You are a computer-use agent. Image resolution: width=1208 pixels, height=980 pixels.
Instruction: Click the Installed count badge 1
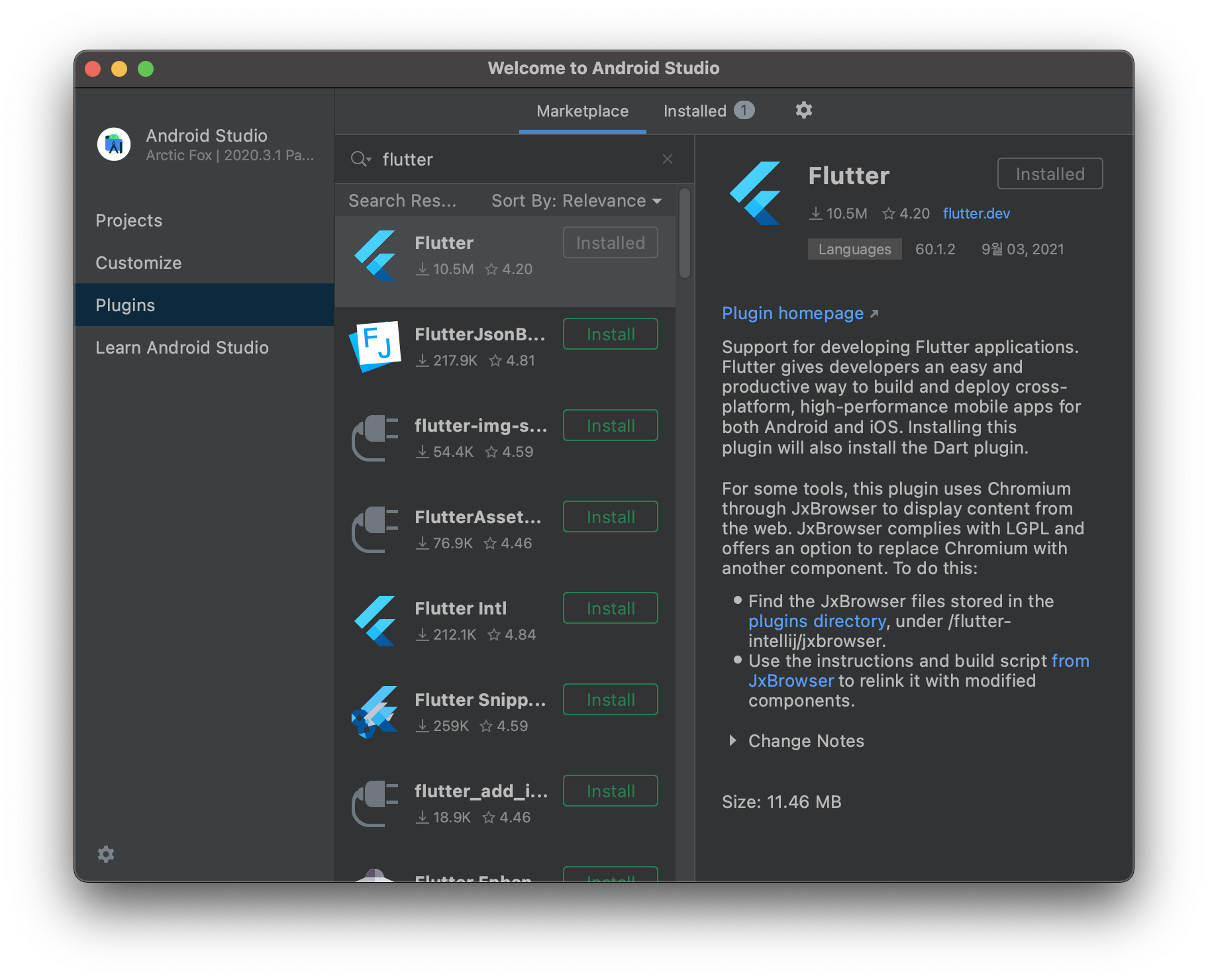pyautogui.click(x=744, y=110)
